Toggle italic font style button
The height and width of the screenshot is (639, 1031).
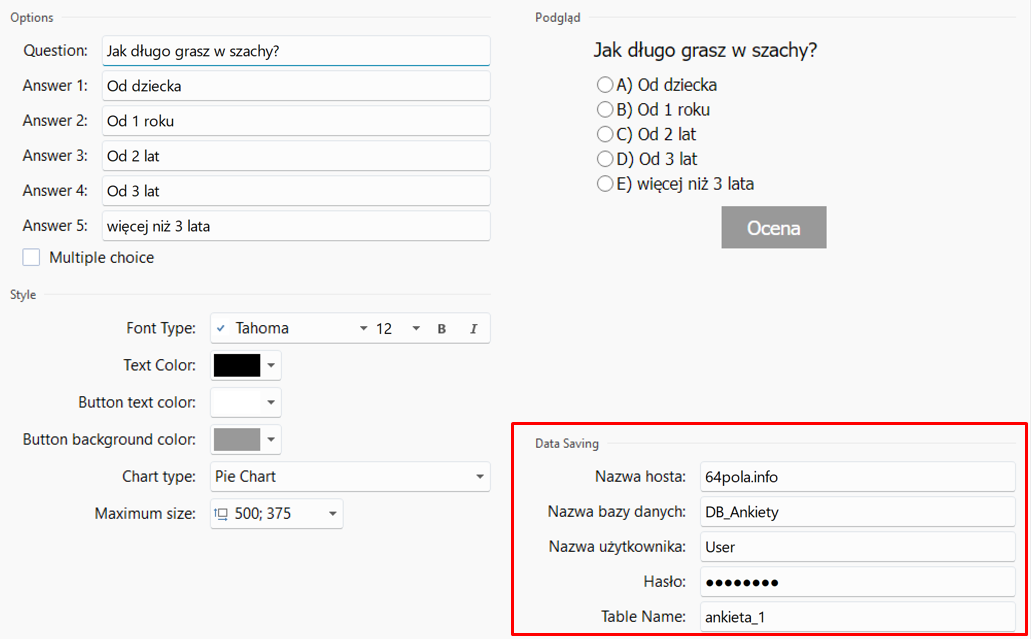473,329
